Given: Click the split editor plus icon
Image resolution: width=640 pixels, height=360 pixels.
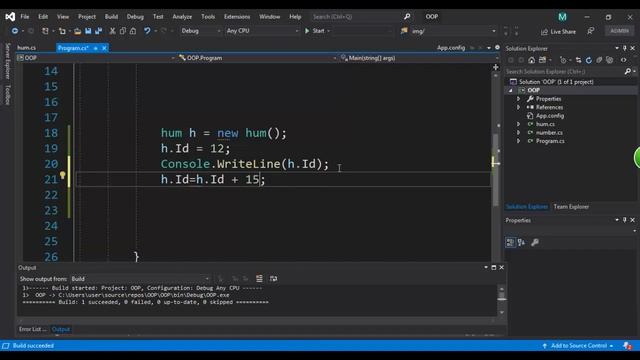Looking at the screenshot, I should (496, 67).
